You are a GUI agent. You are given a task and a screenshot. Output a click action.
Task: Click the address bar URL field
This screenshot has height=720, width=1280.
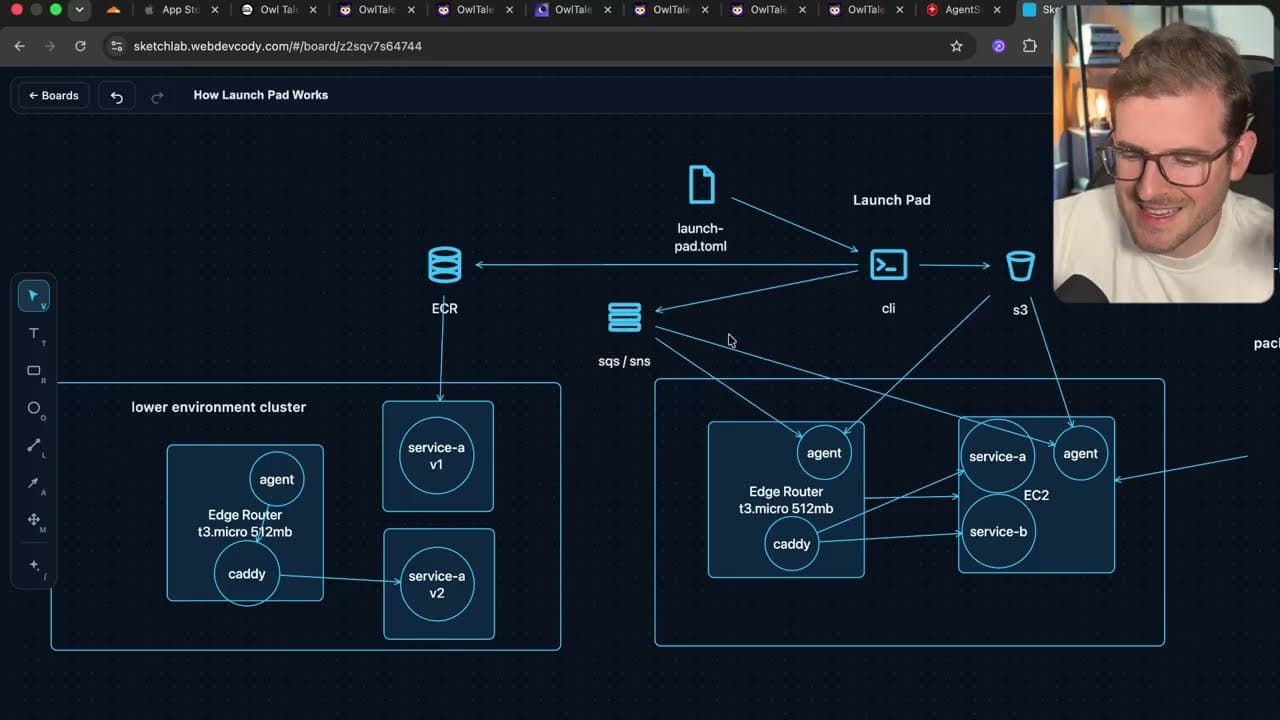[530, 46]
